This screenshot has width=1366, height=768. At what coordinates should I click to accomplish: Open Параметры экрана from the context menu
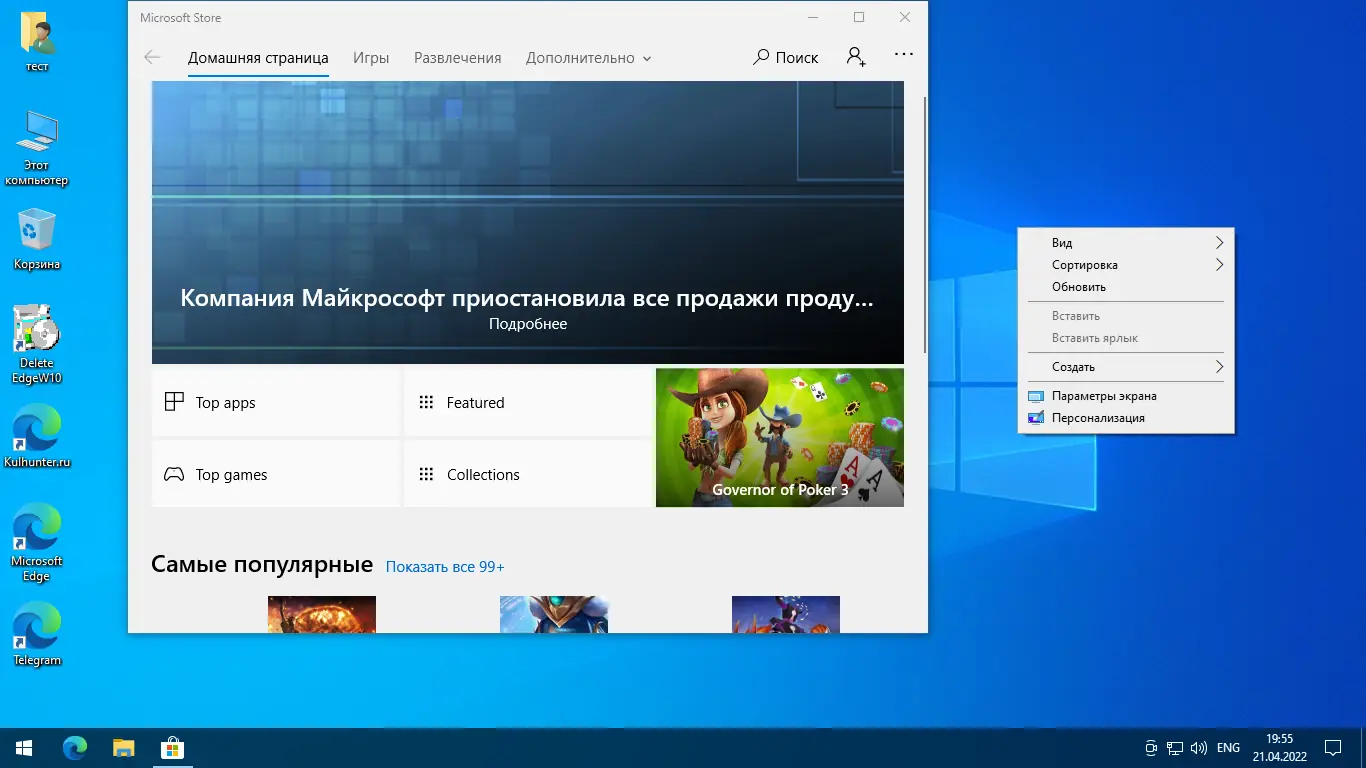(x=1126, y=396)
